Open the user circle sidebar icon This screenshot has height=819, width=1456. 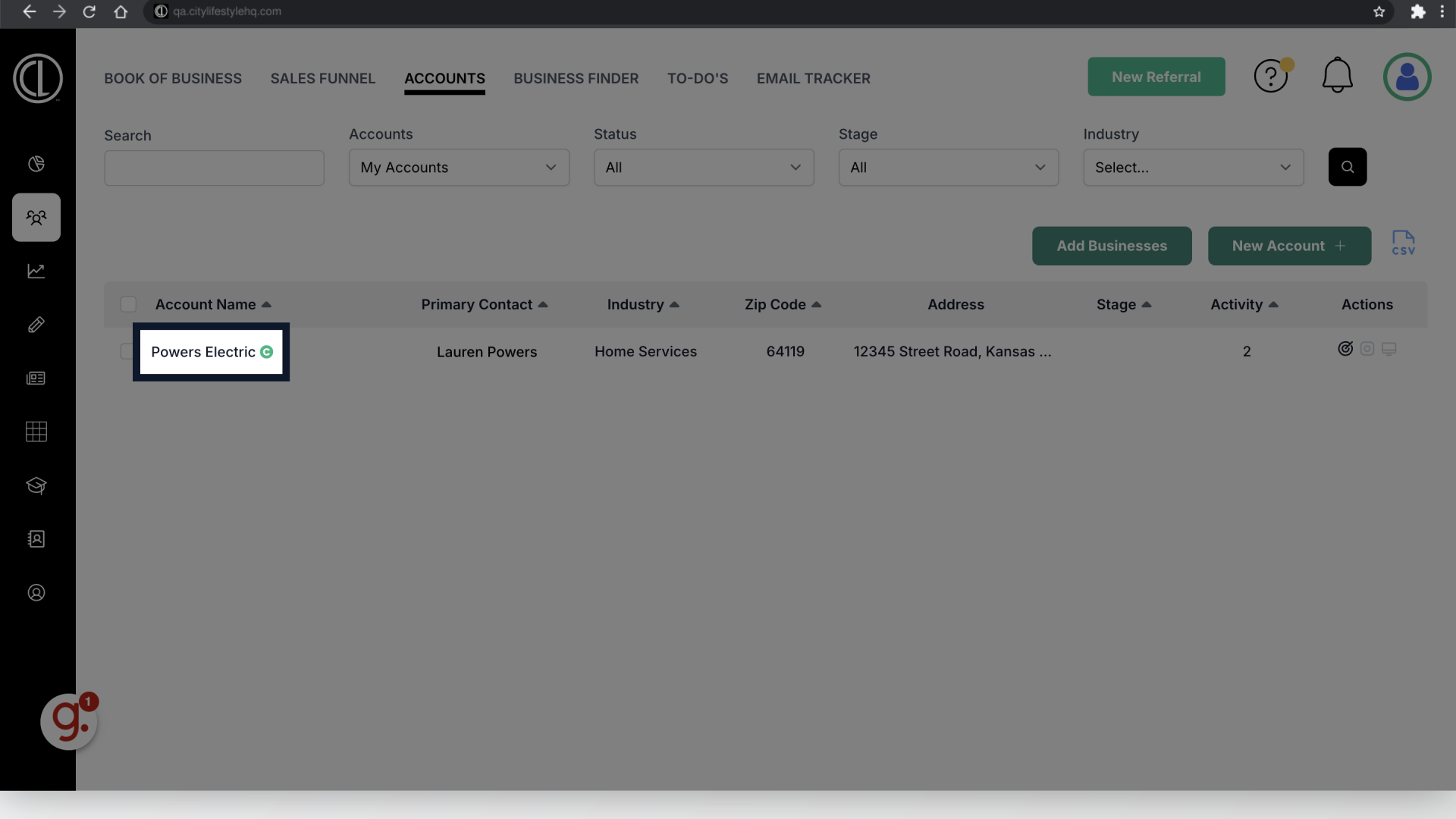tap(36, 593)
